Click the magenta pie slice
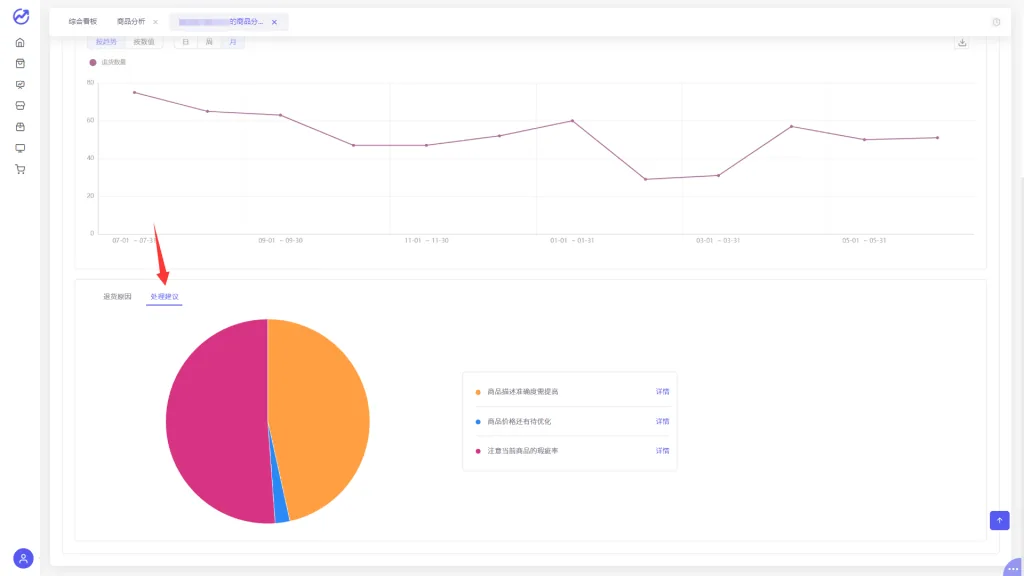The width and height of the screenshot is (1024, 576). tap(216, 421)
